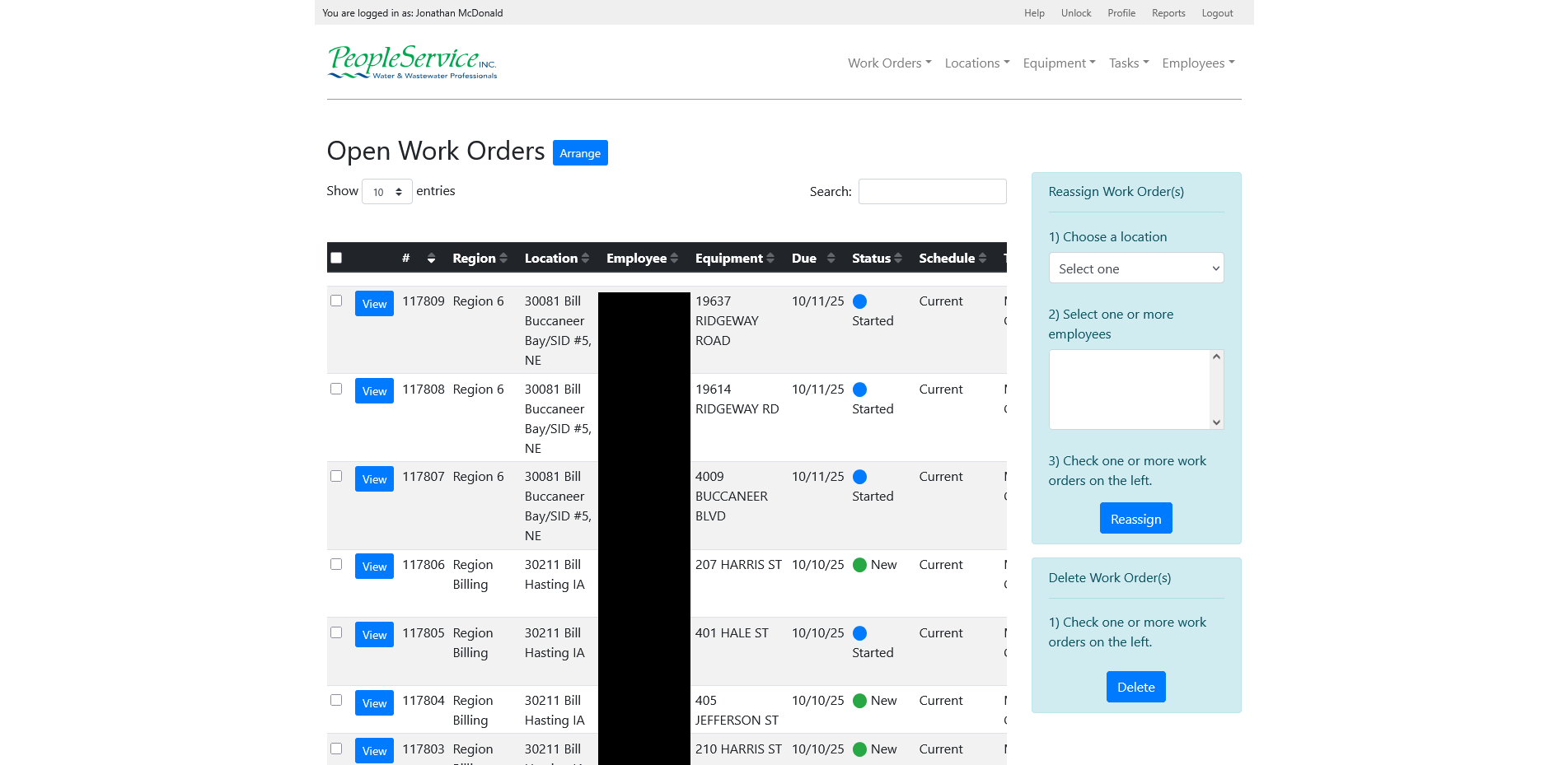Sort by Equipment column sort icon

coord(770,258)
